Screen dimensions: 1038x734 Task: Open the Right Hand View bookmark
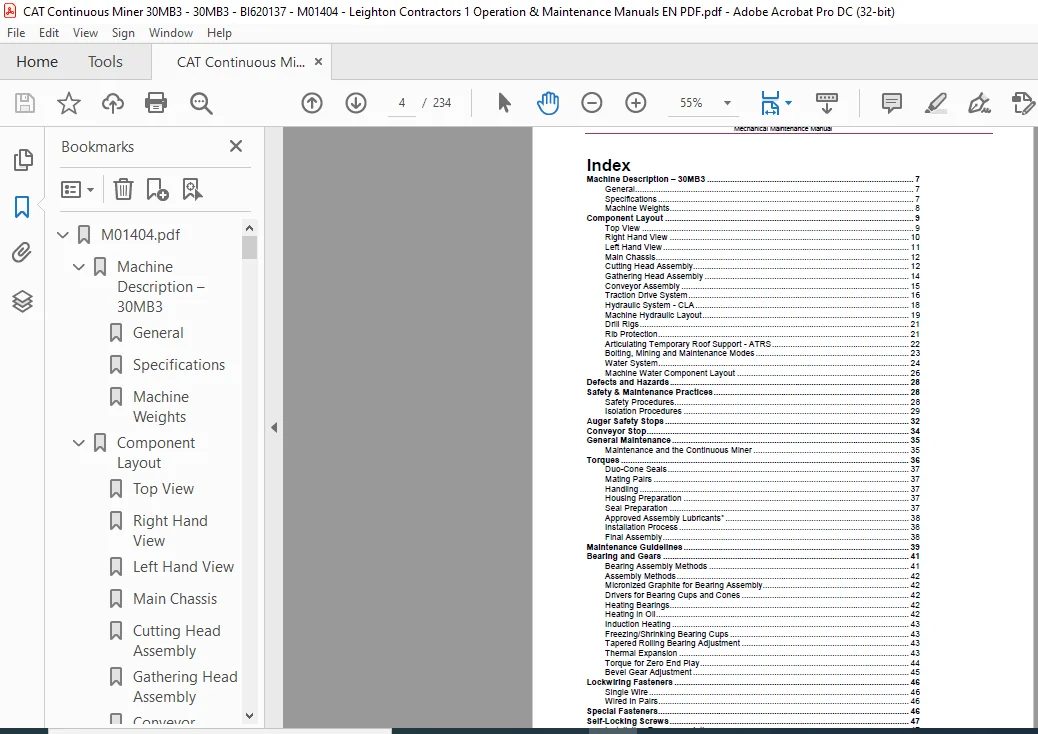click(170, 531)
